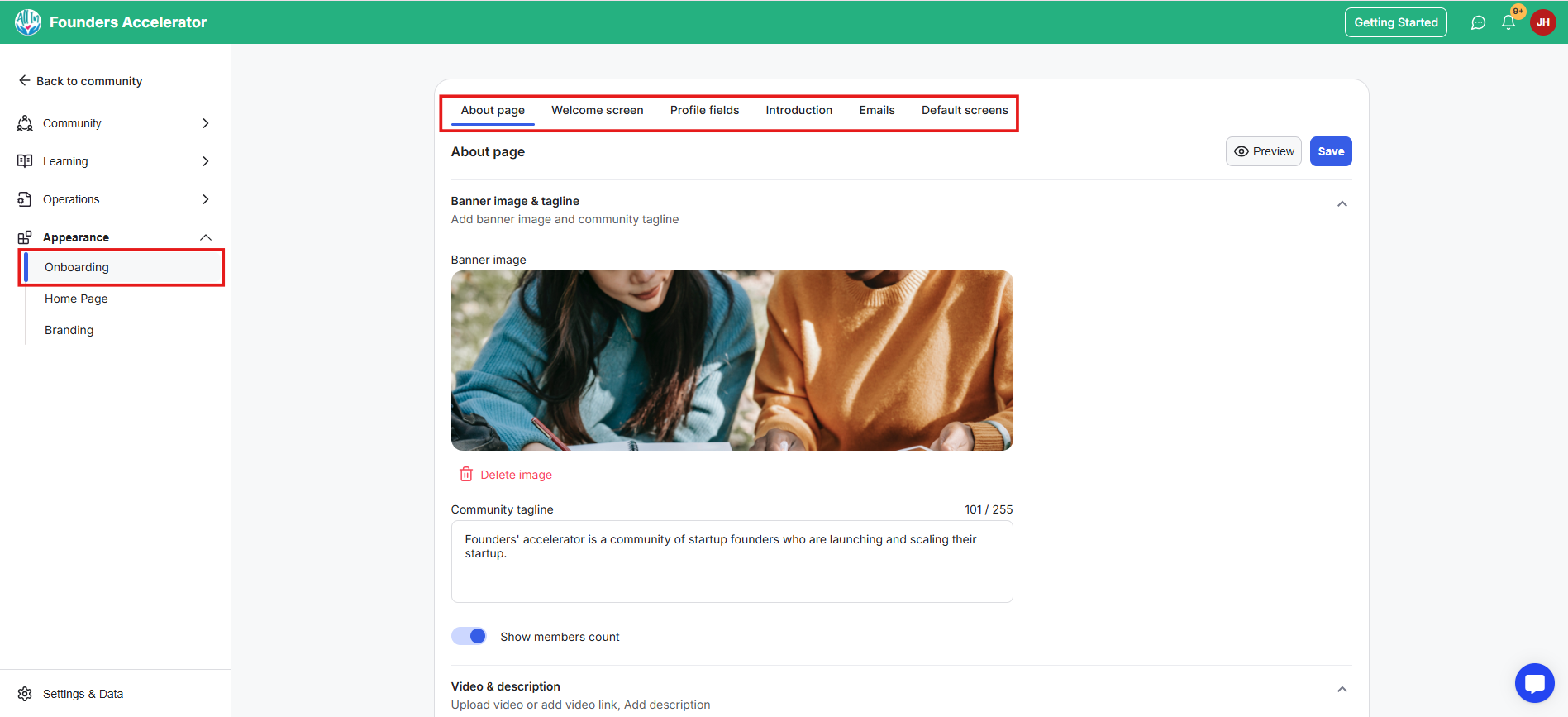This screenshot has width=1568, height=717.
Task: Open the Default screens tab
Action: pyautogui.click(x=965, y=110)
